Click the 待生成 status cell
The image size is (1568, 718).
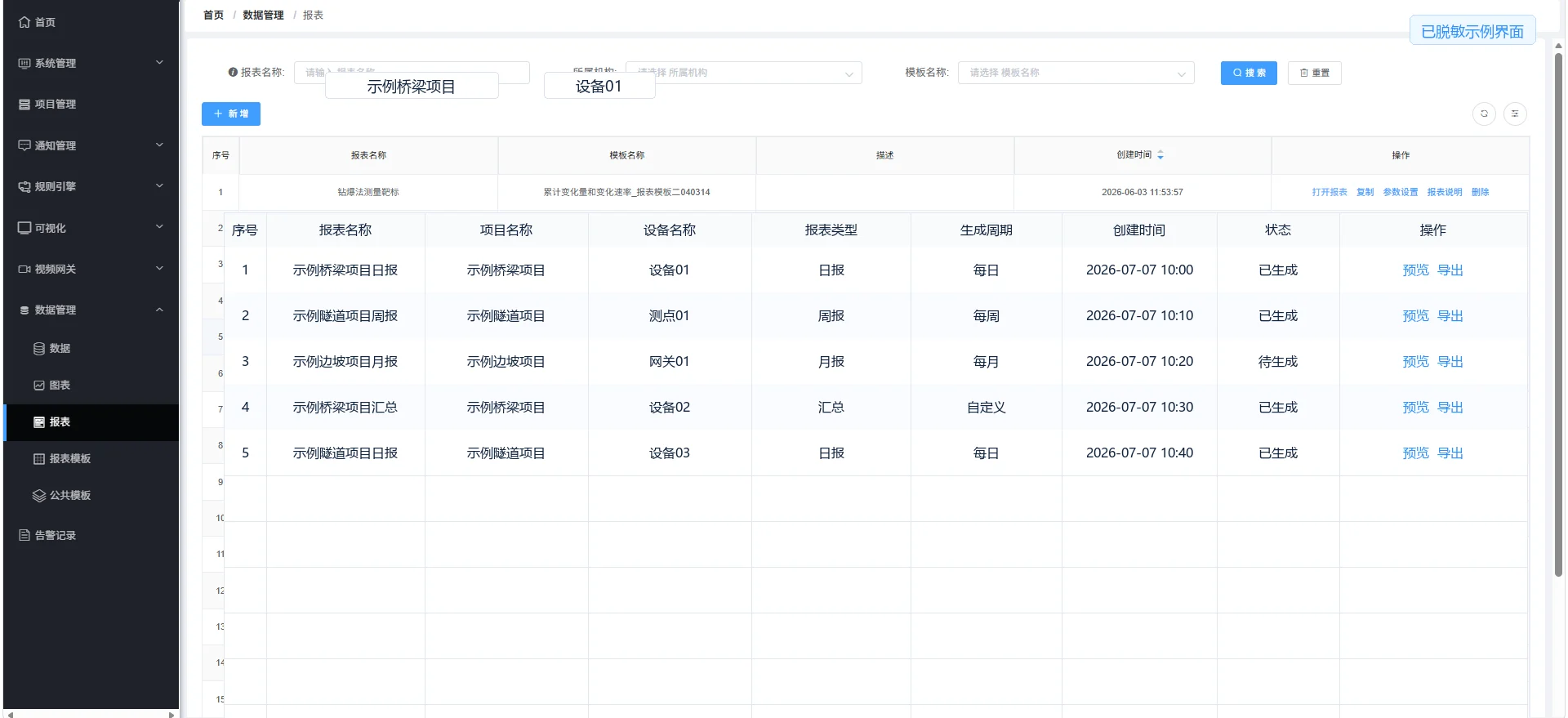pos(1278,361)
